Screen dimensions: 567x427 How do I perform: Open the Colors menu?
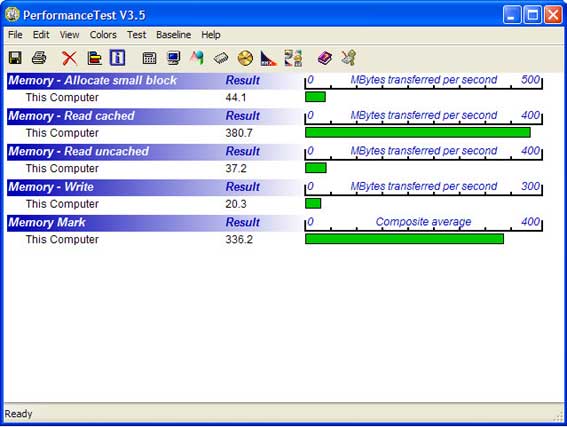[103, 35]
